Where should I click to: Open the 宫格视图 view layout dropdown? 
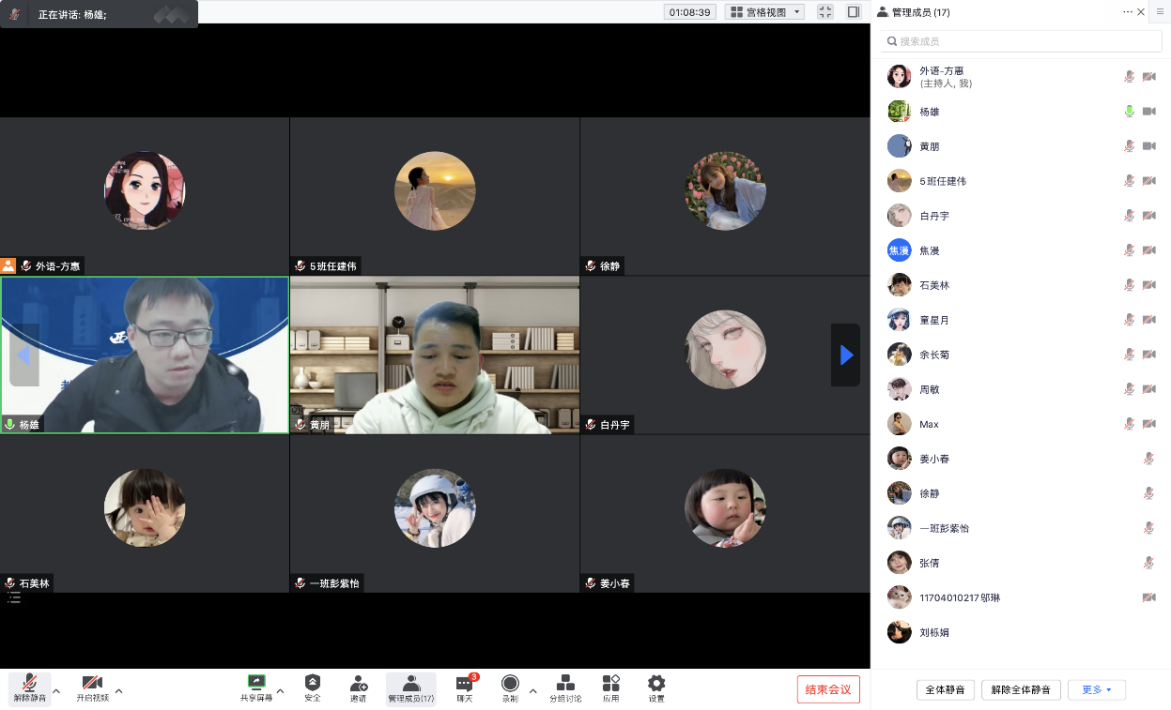pos(765,12)
